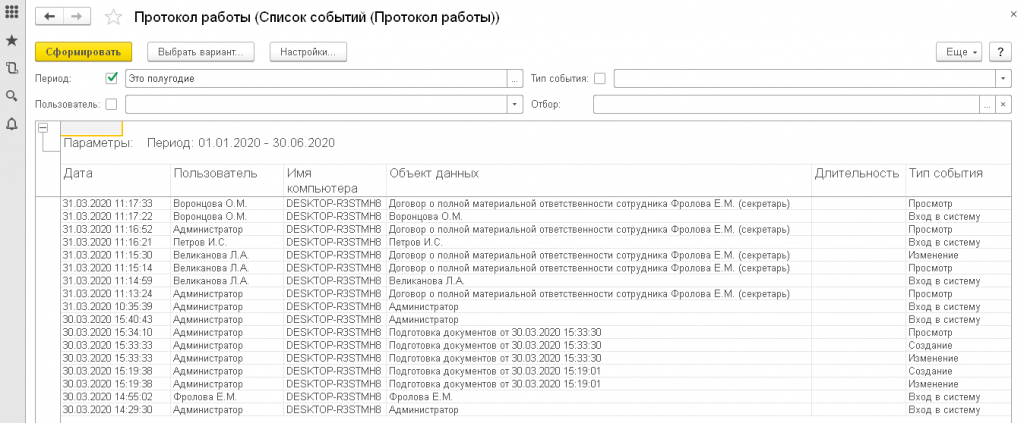The height and width of the screenshot is (423, 1024).
Task: Expand the Пользователь dropdown arrow
Action: [x=516, y=103]
